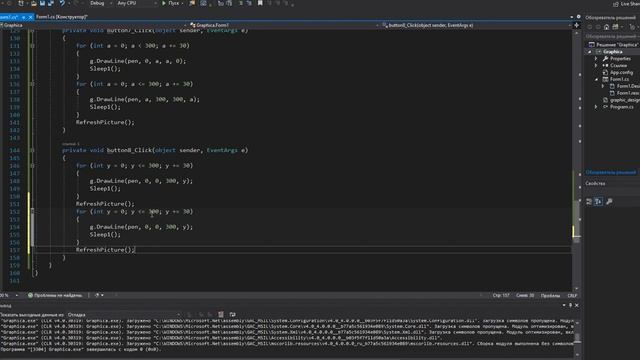
Task: Click the Save icon in toolbar
Action: [42, 3]
